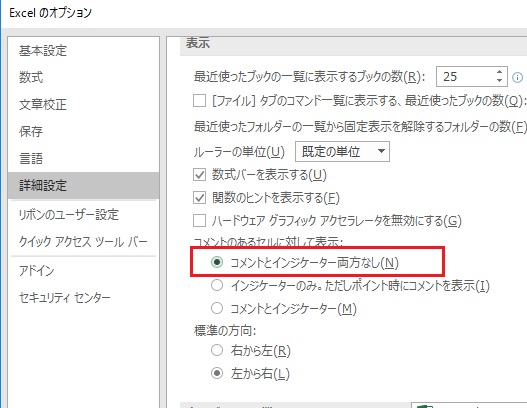Click the Excel のオプション title text

[50, 13]
